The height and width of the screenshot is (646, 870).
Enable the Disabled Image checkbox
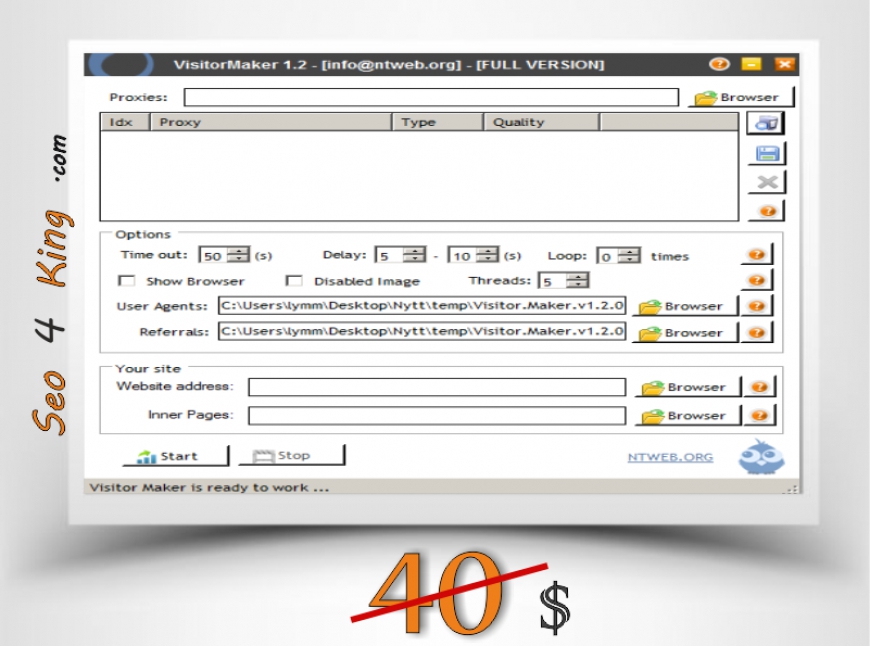(x=294, y=281)
